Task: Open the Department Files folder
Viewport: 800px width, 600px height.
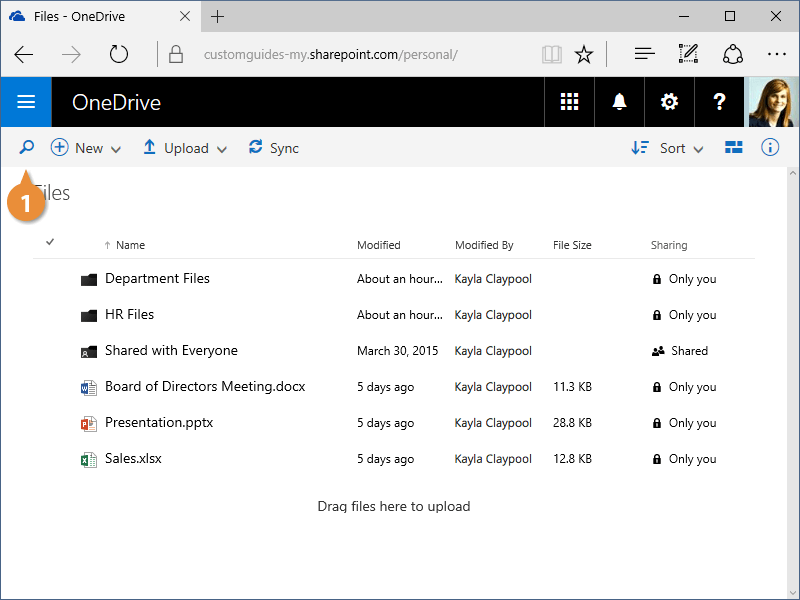Action: (157, 279)
